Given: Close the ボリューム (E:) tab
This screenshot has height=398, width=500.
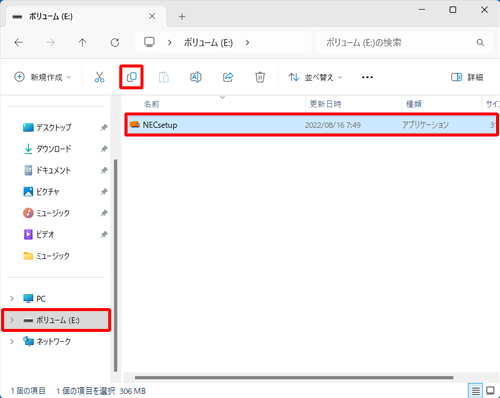Looking at the screenshot, I should click(152, 16).
